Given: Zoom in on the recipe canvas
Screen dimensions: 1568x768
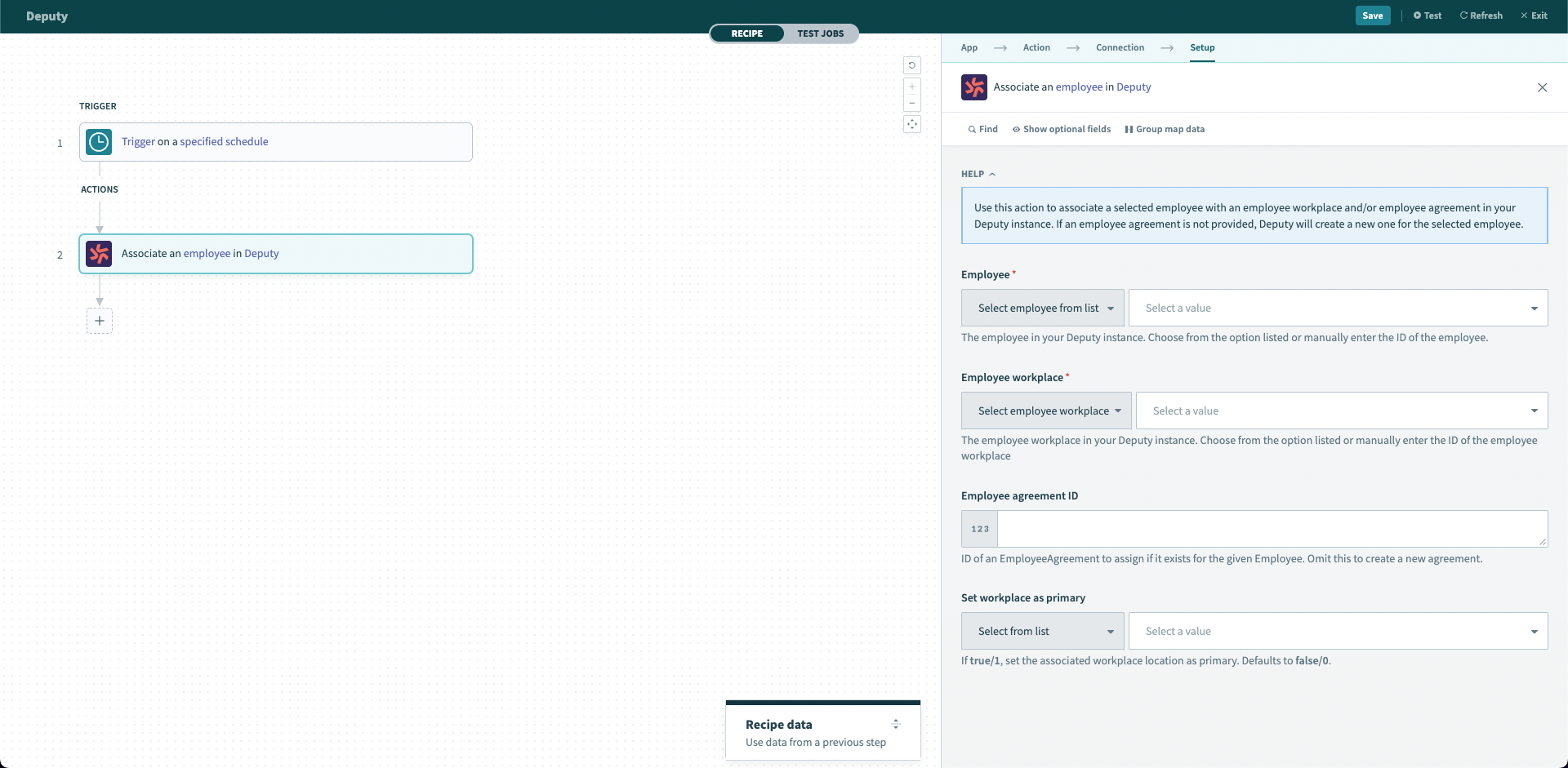Looking at the screenshot, I should (912, 87).
